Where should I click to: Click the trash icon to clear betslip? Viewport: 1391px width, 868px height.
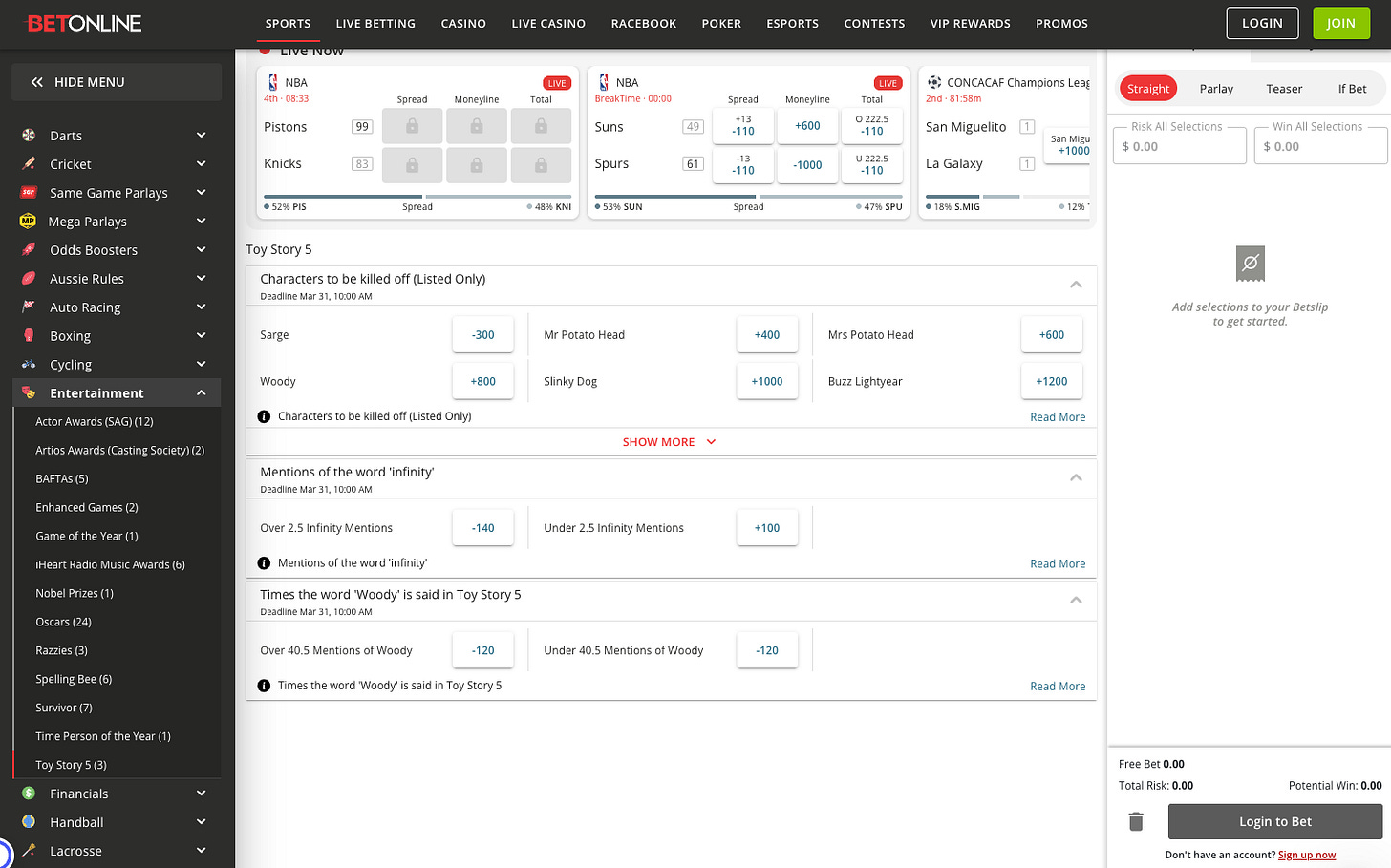coord(1136,821)
